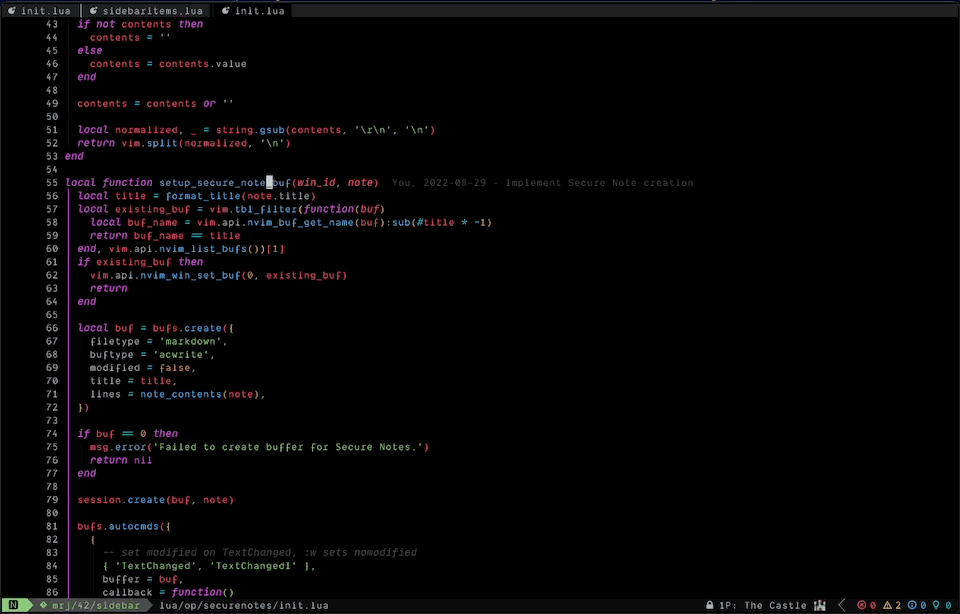Click the 'markdown' filetype string
960x614 pixels.
tap(190, 342)
